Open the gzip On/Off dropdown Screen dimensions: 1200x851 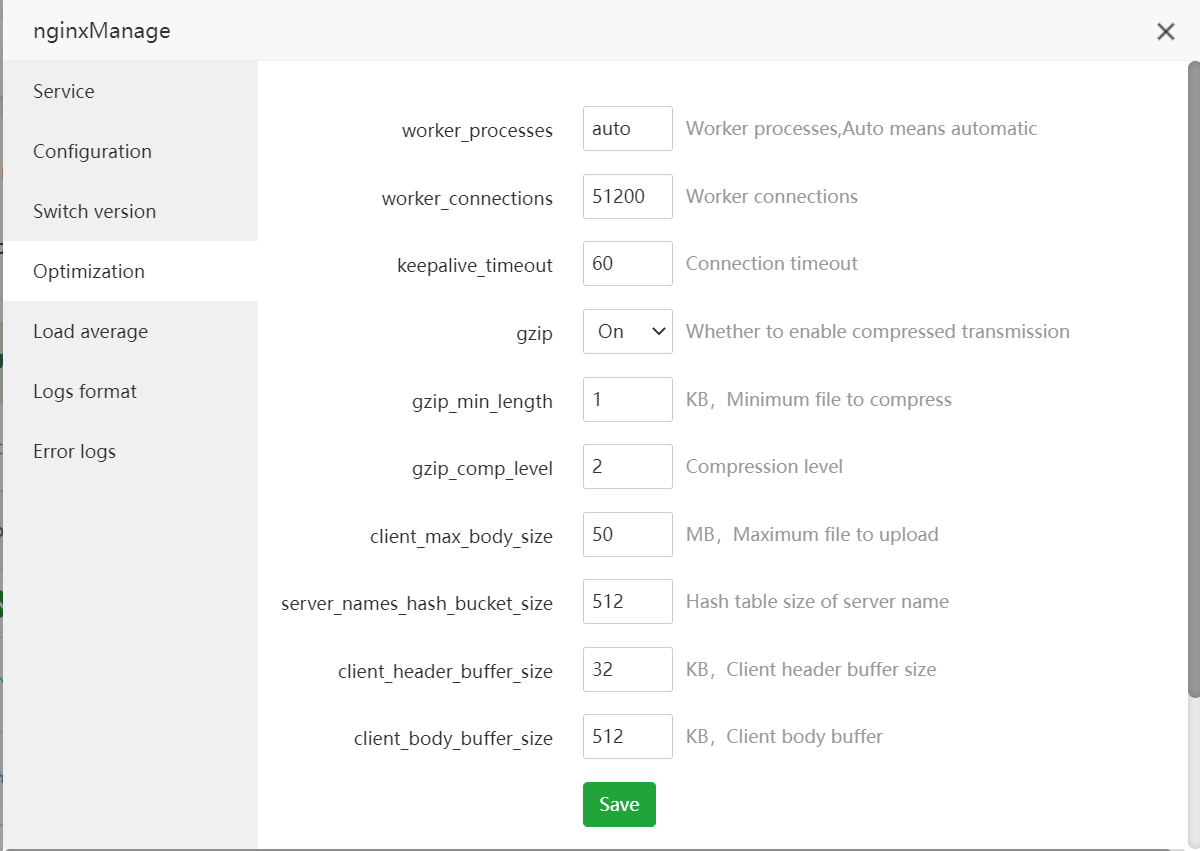pyautogui.click(x=627, y=331)
